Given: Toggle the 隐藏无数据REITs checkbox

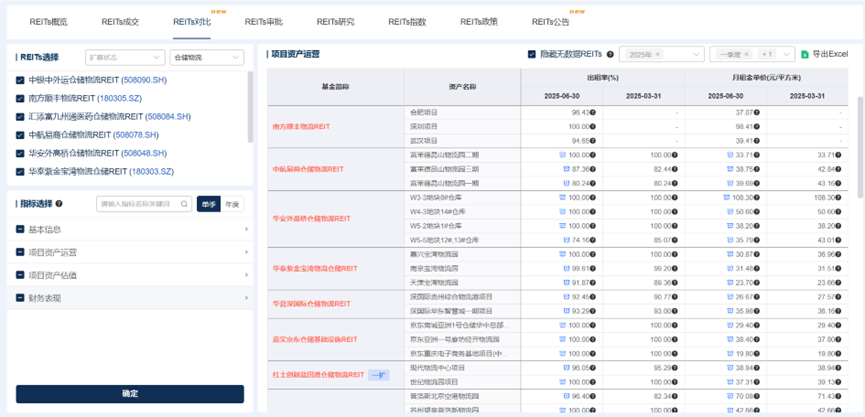Looking at the screenshot, I should click(532, 54).
